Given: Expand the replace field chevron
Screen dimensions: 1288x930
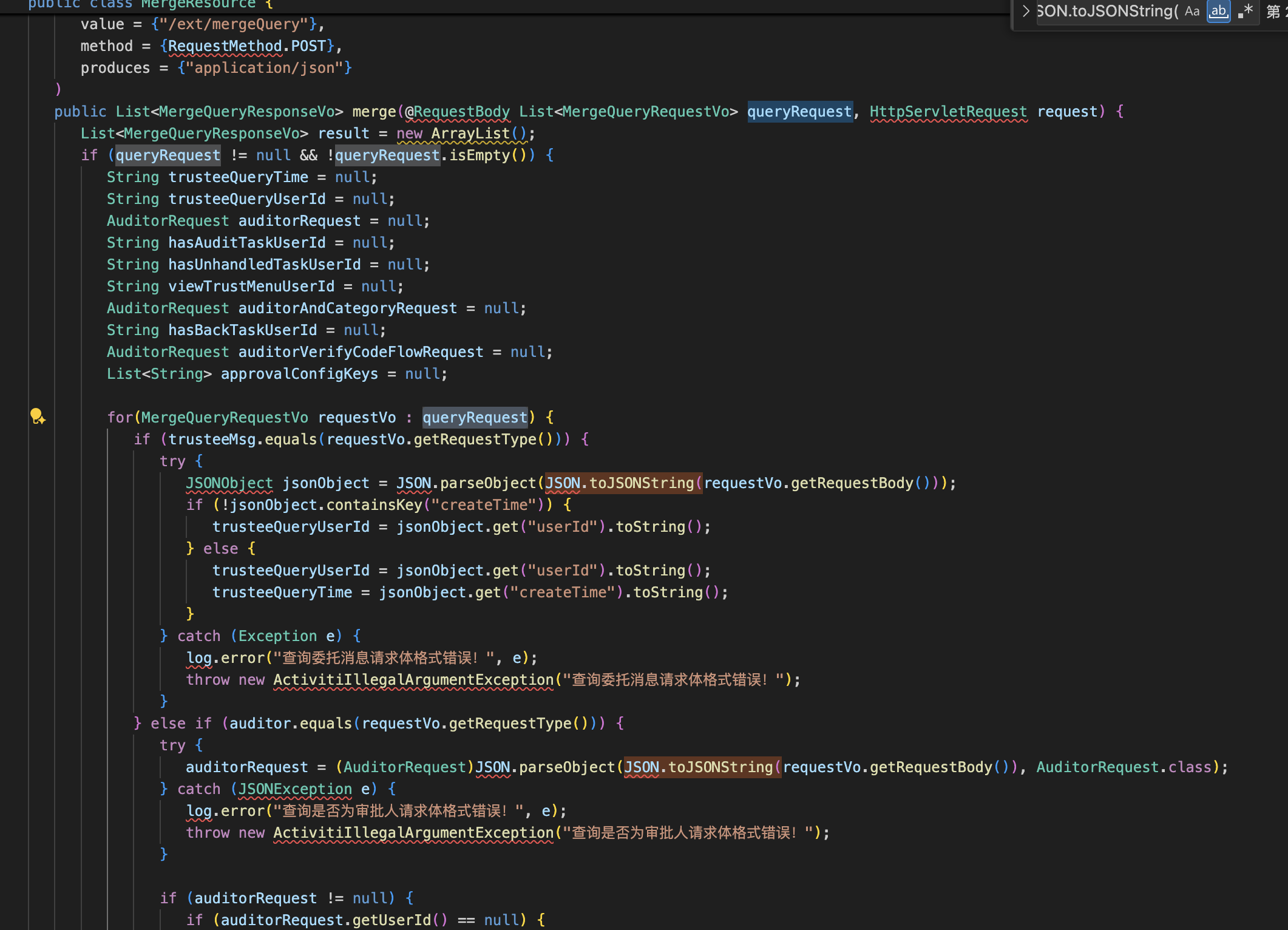Looking at the screenshot, I should pos(1025,11).
